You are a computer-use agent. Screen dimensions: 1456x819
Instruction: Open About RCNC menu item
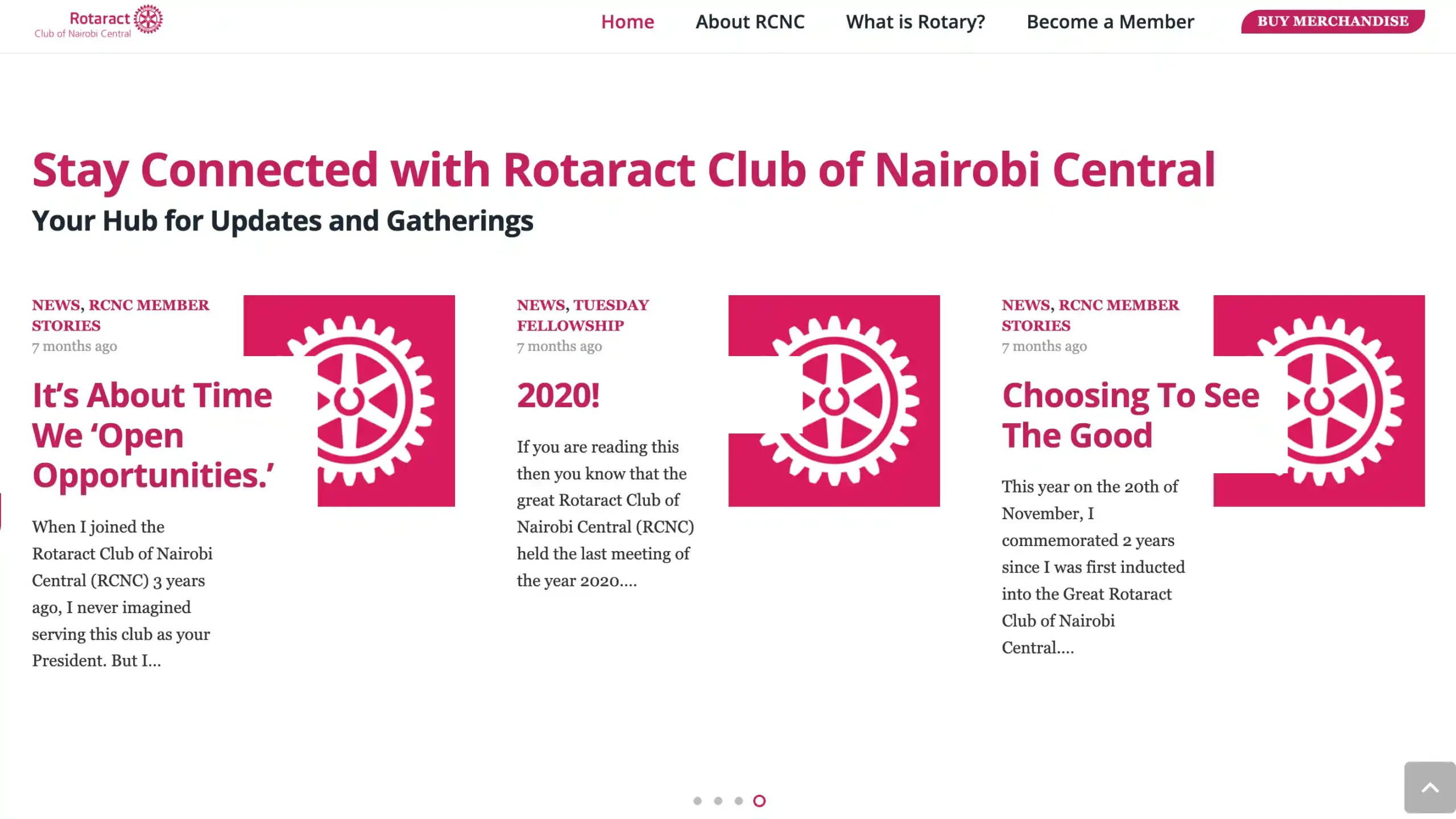pyautogui.click(x=750, y=22)
